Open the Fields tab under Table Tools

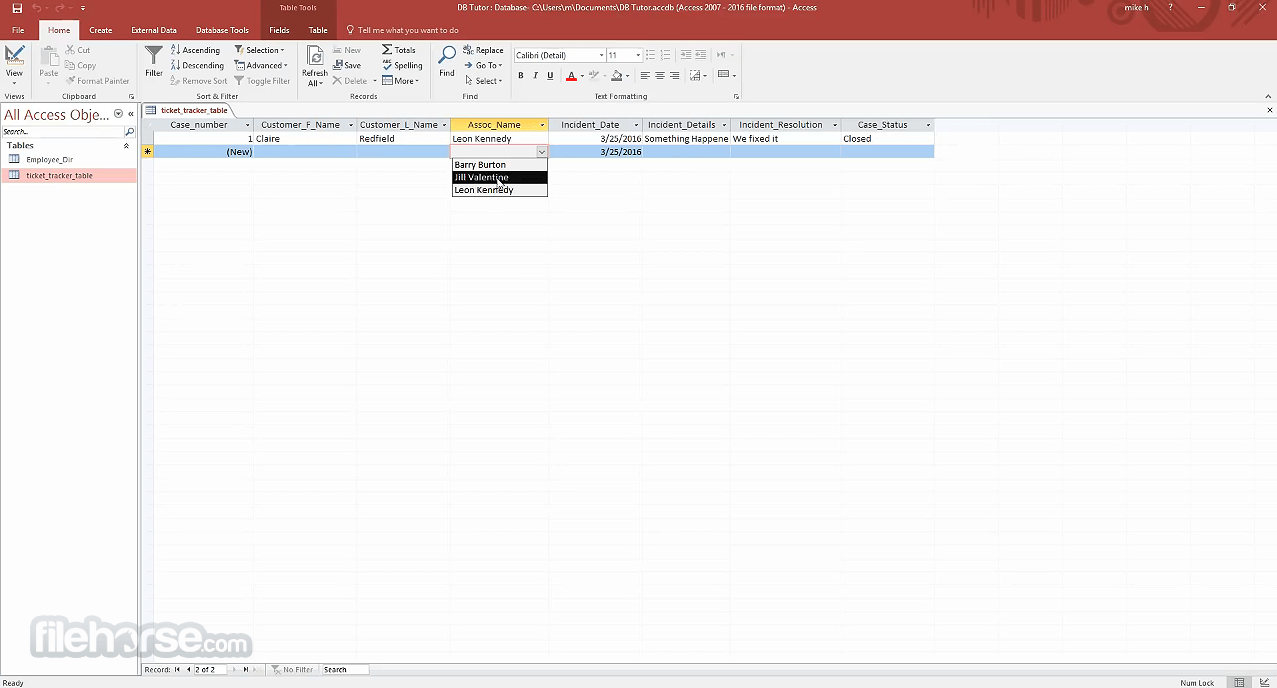(279, 30)
